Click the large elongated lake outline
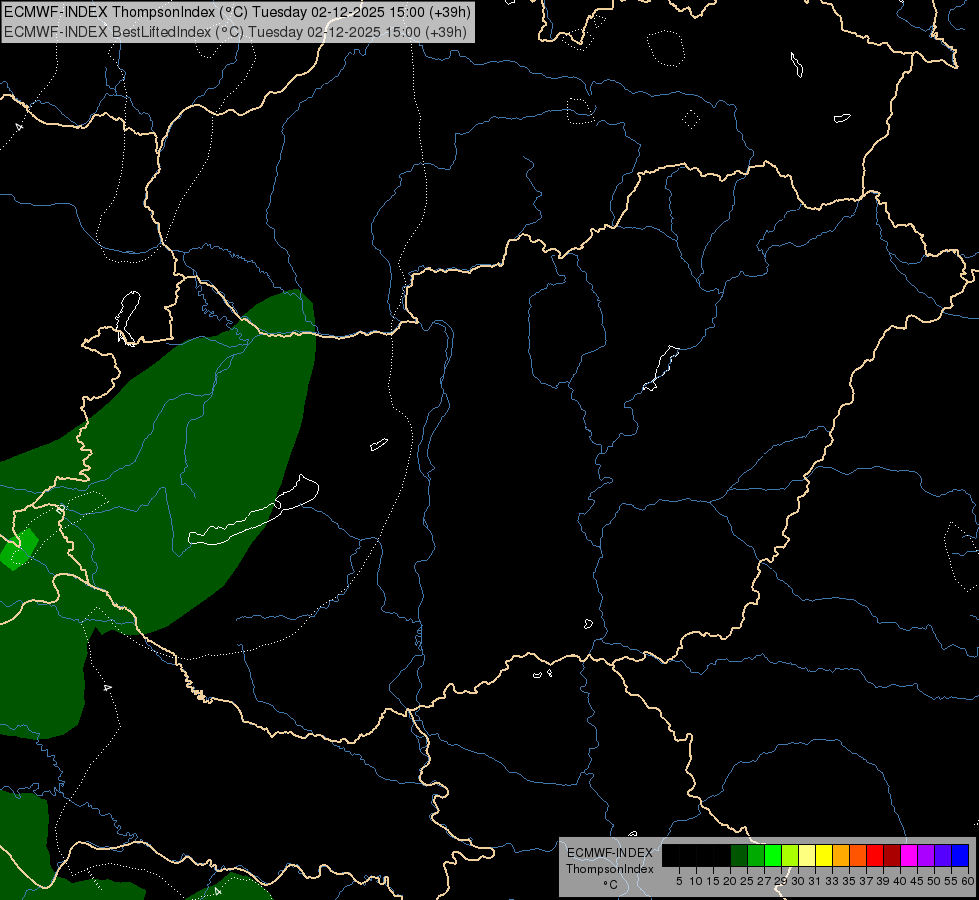This screenshot has height=900, width=979. [x=254, y=512]
